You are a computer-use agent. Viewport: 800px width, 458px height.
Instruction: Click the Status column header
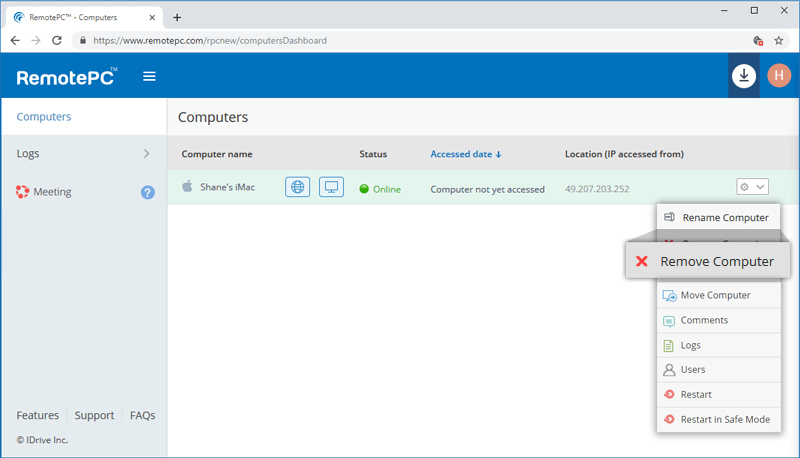pos(373,154)
